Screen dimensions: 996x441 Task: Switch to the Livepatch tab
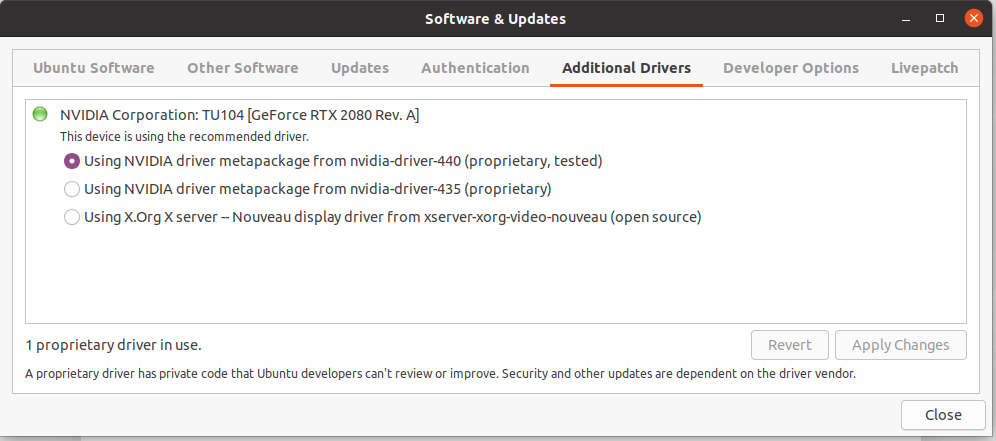[x=924, y=68]
